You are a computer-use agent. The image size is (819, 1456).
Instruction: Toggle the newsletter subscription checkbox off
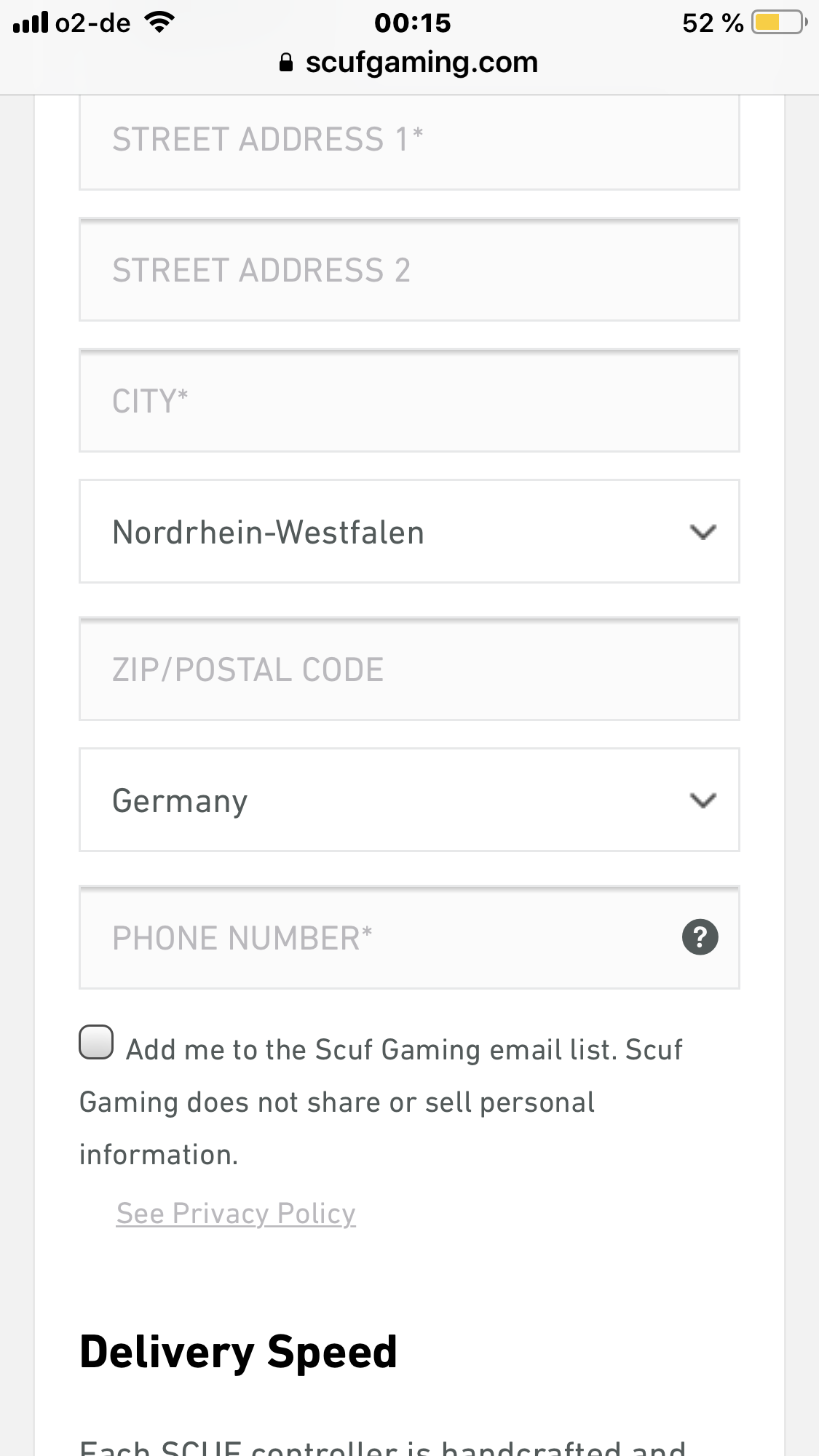pos(96,1043)
